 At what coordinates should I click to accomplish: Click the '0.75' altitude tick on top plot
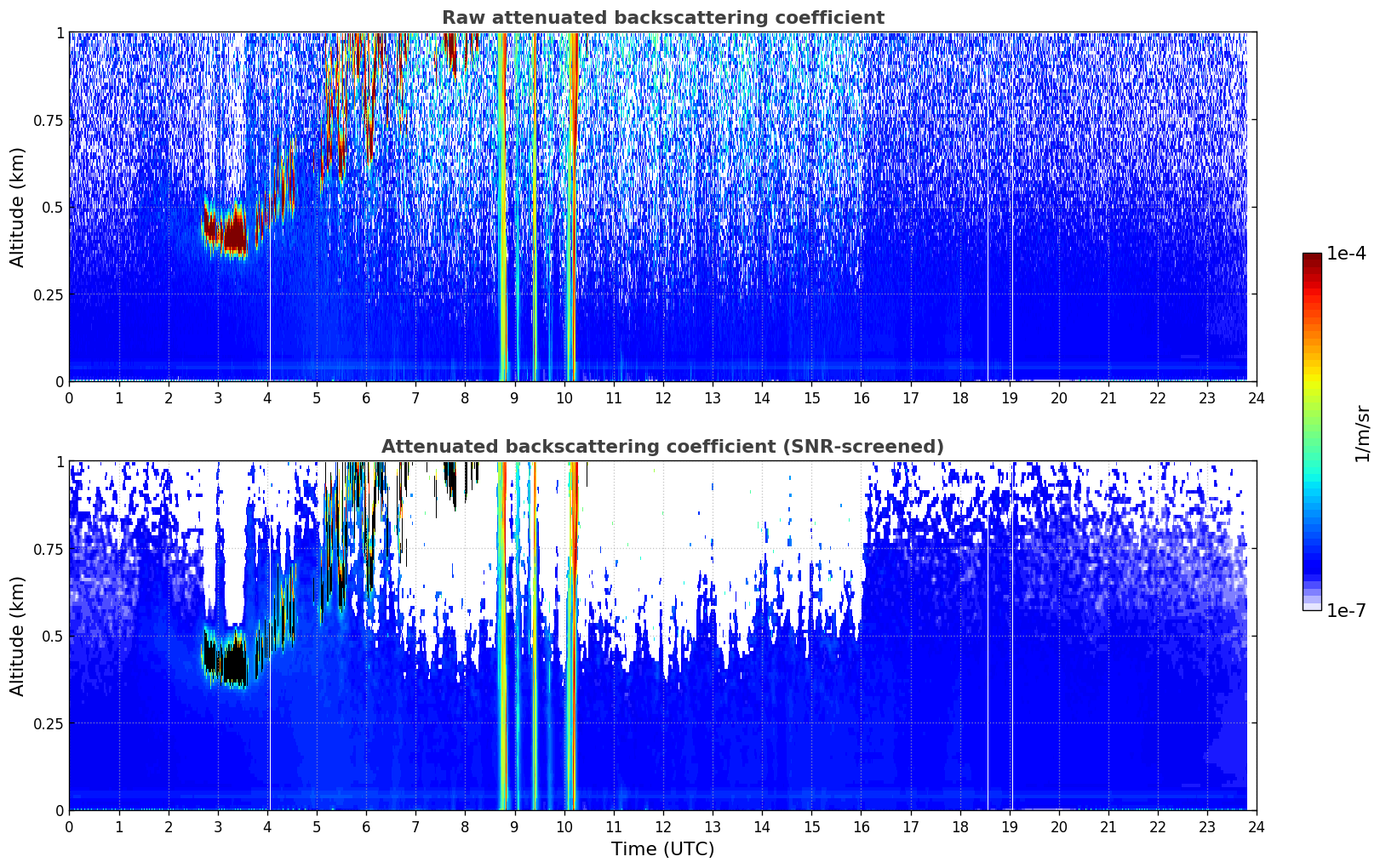[x=49, y=120]
